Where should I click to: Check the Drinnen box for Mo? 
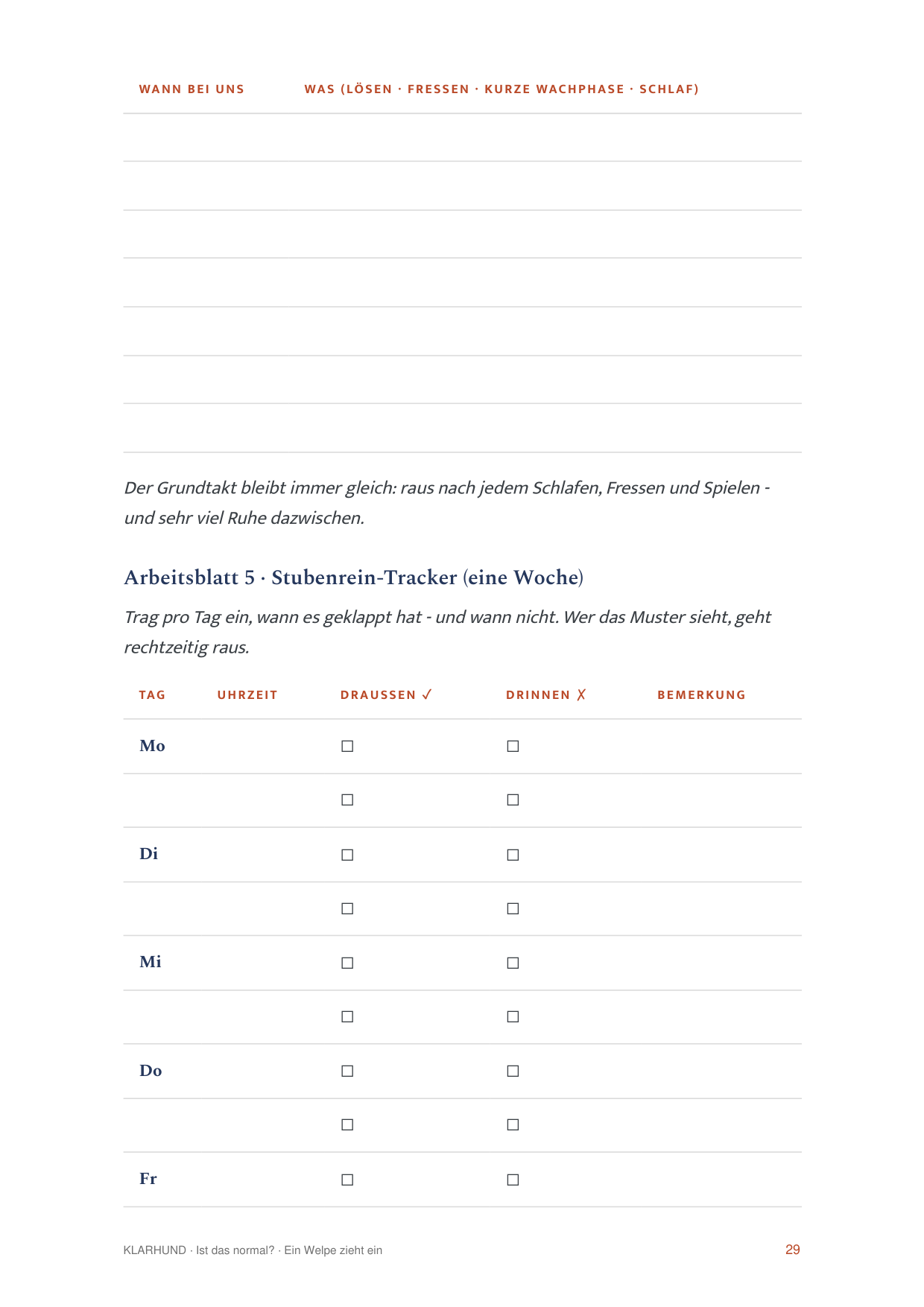point(513,746)
